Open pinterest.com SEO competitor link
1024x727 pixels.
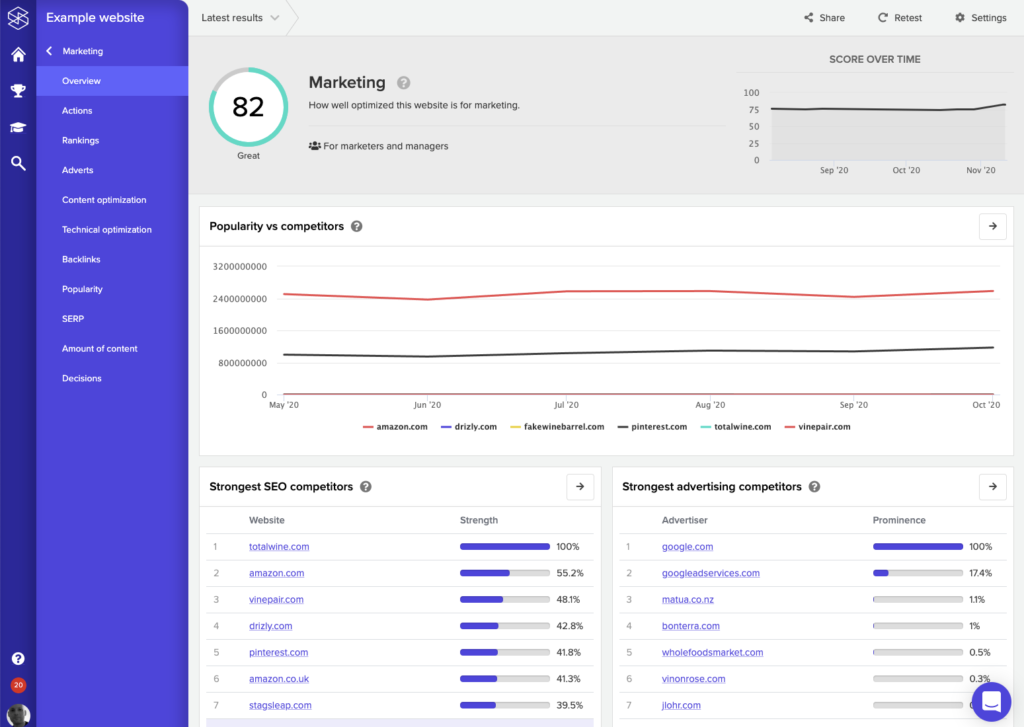pyautogui.click(x=278, y=653)
